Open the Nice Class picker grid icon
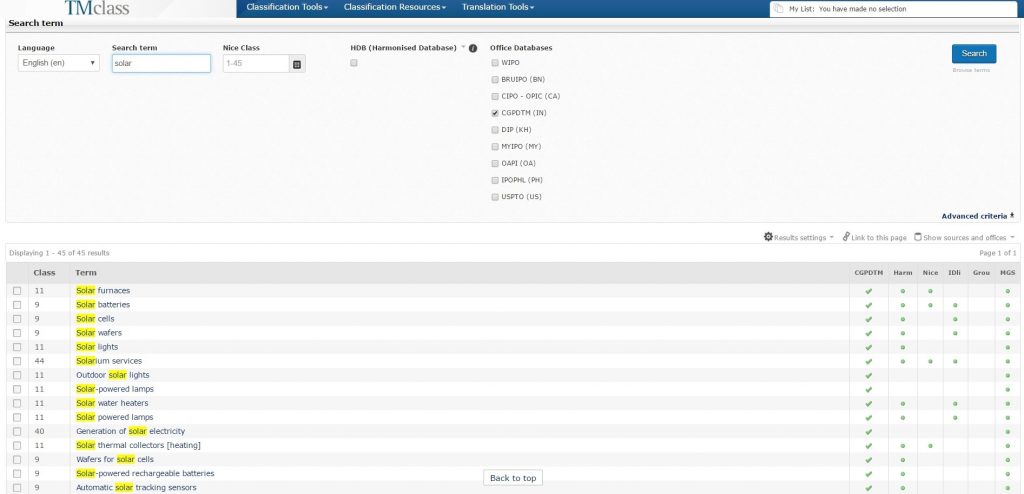Viewport: 1024px width, 494px height. coord(296,64)
